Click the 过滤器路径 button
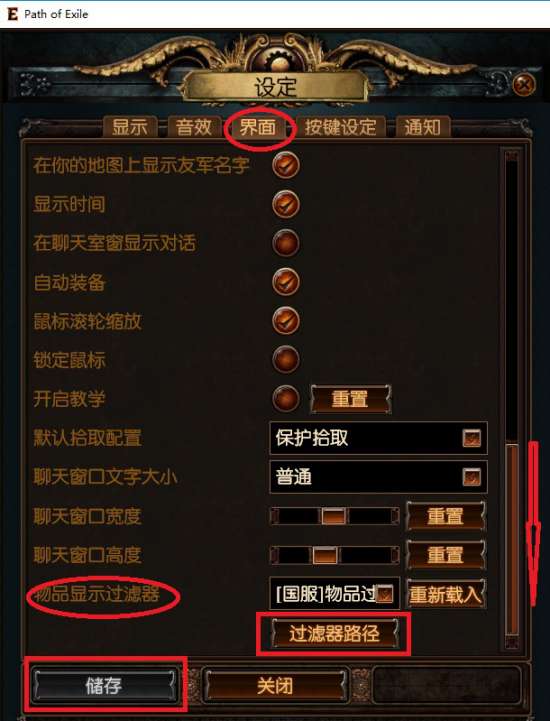Viewport: 550px width, 721px height. pos(334,634)
